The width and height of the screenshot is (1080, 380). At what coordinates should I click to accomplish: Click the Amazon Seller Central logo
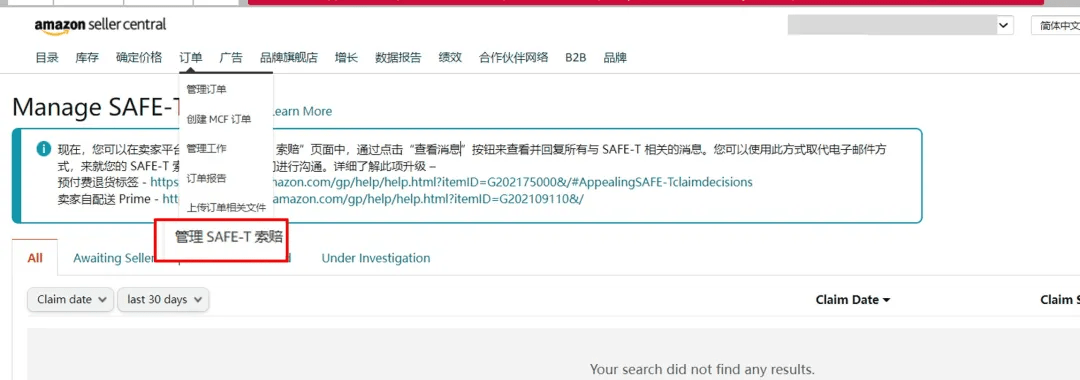coord(101,25)
